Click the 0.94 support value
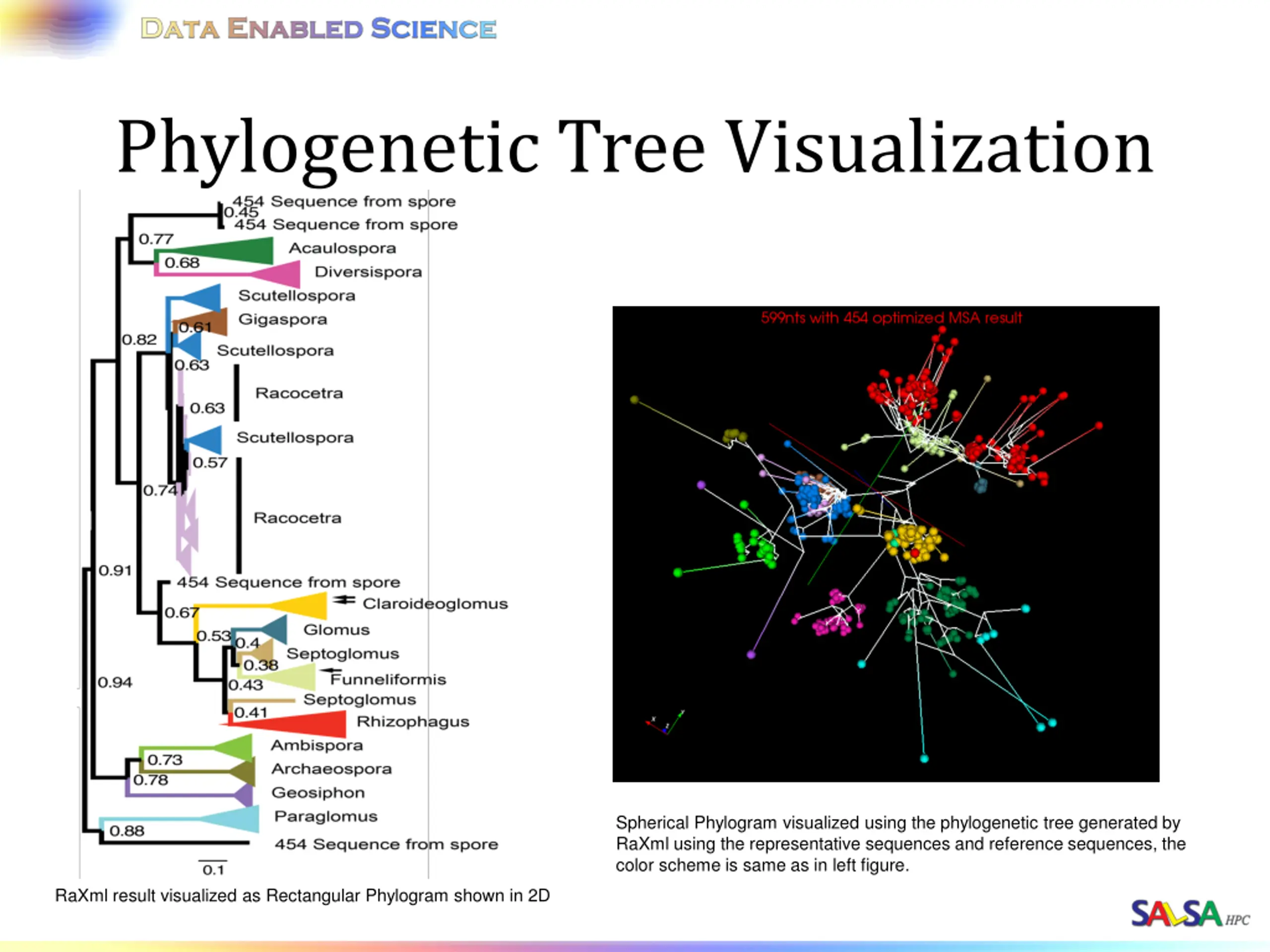The width and height of the screenshot is (1270, 952). (x=115, y=682)
